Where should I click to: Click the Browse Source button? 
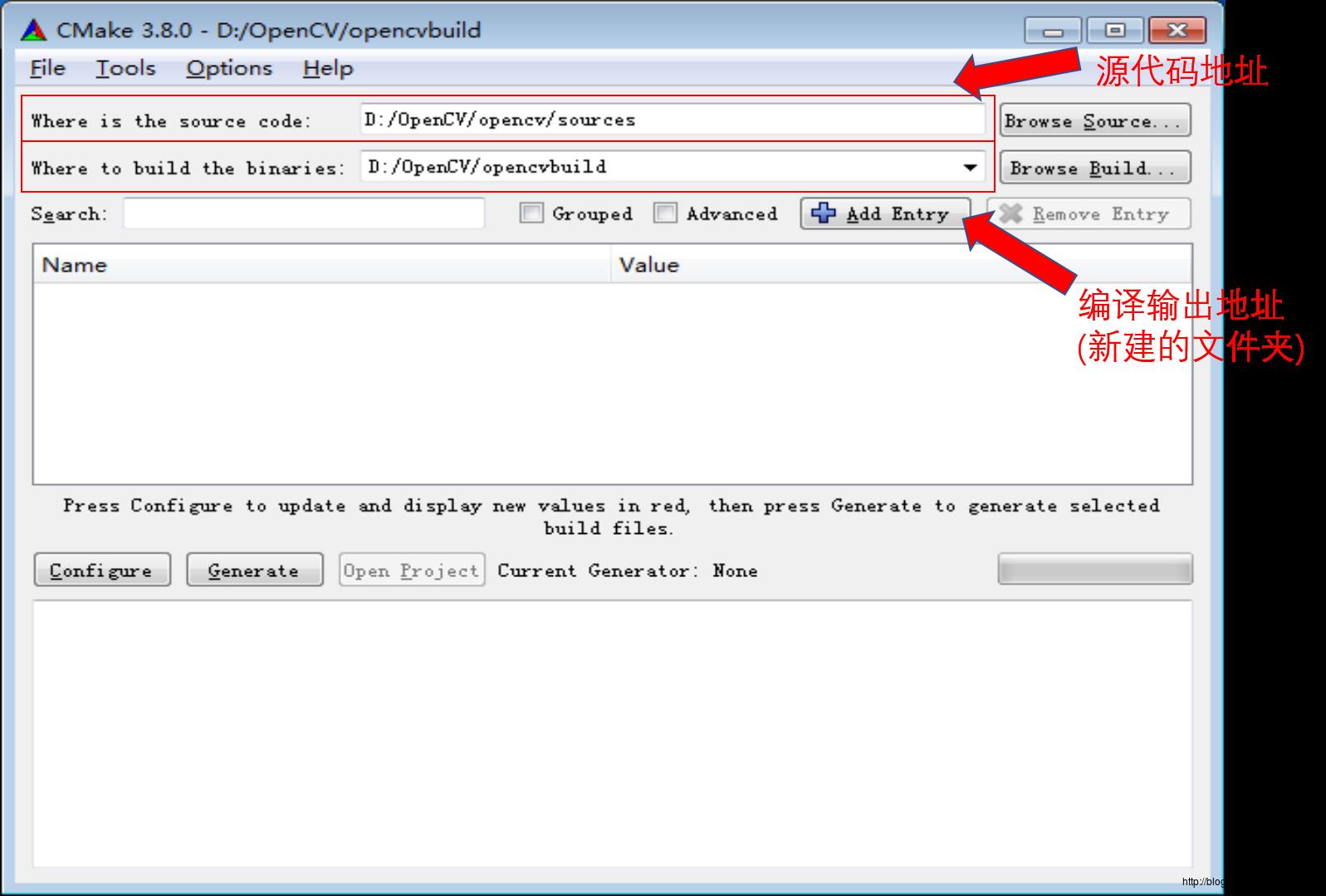click(x=1095, y=120)
